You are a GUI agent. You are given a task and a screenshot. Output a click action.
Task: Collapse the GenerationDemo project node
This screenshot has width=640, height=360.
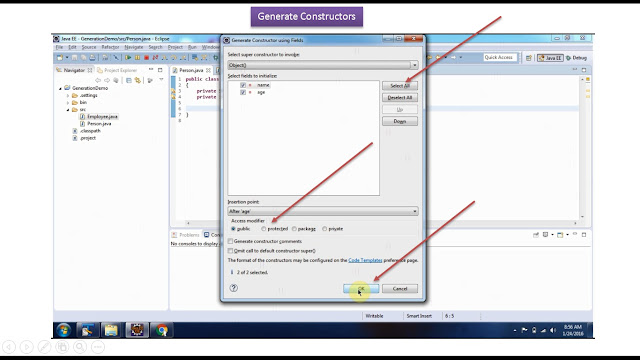click(x=60, y=88)
